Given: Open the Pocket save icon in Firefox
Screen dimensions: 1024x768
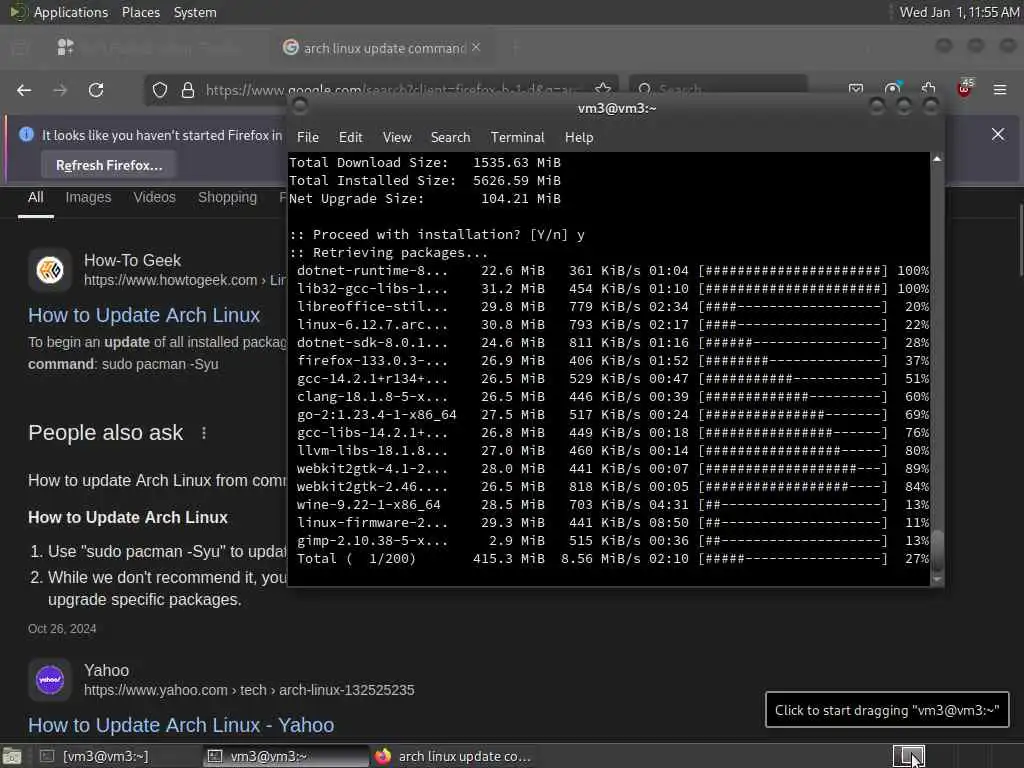Looking at the screenshot, I should (x=856, y=89).
